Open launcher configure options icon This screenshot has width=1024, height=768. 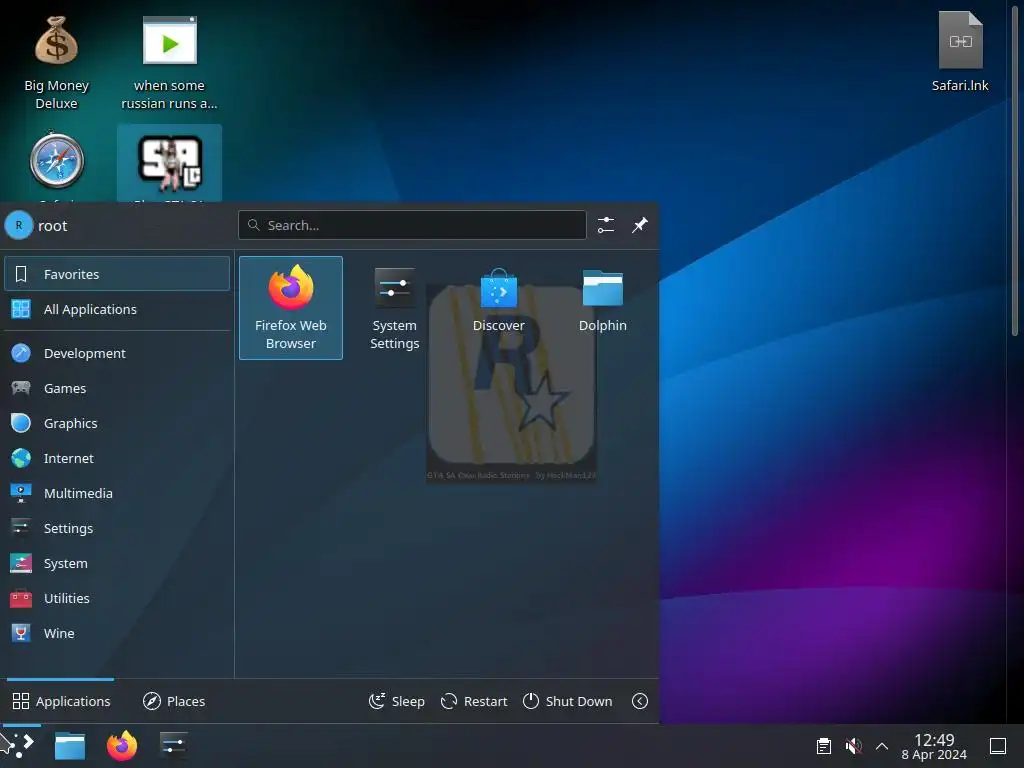605,225
